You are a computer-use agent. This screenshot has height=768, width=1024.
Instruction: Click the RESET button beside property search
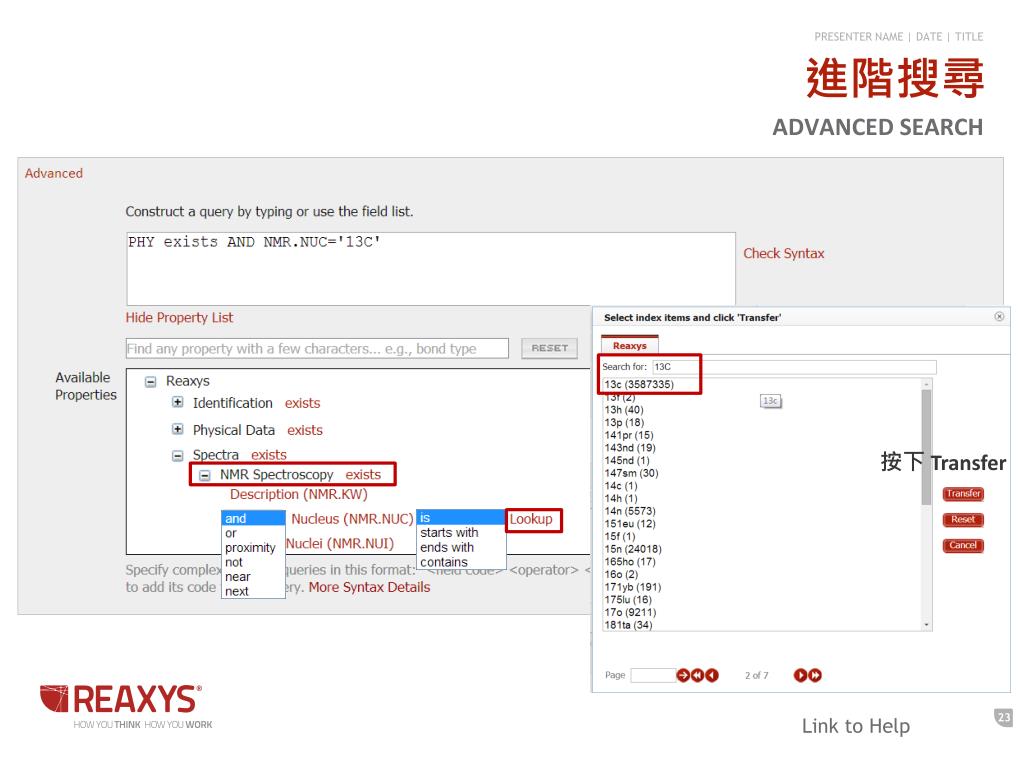click(x=549, y=348)
